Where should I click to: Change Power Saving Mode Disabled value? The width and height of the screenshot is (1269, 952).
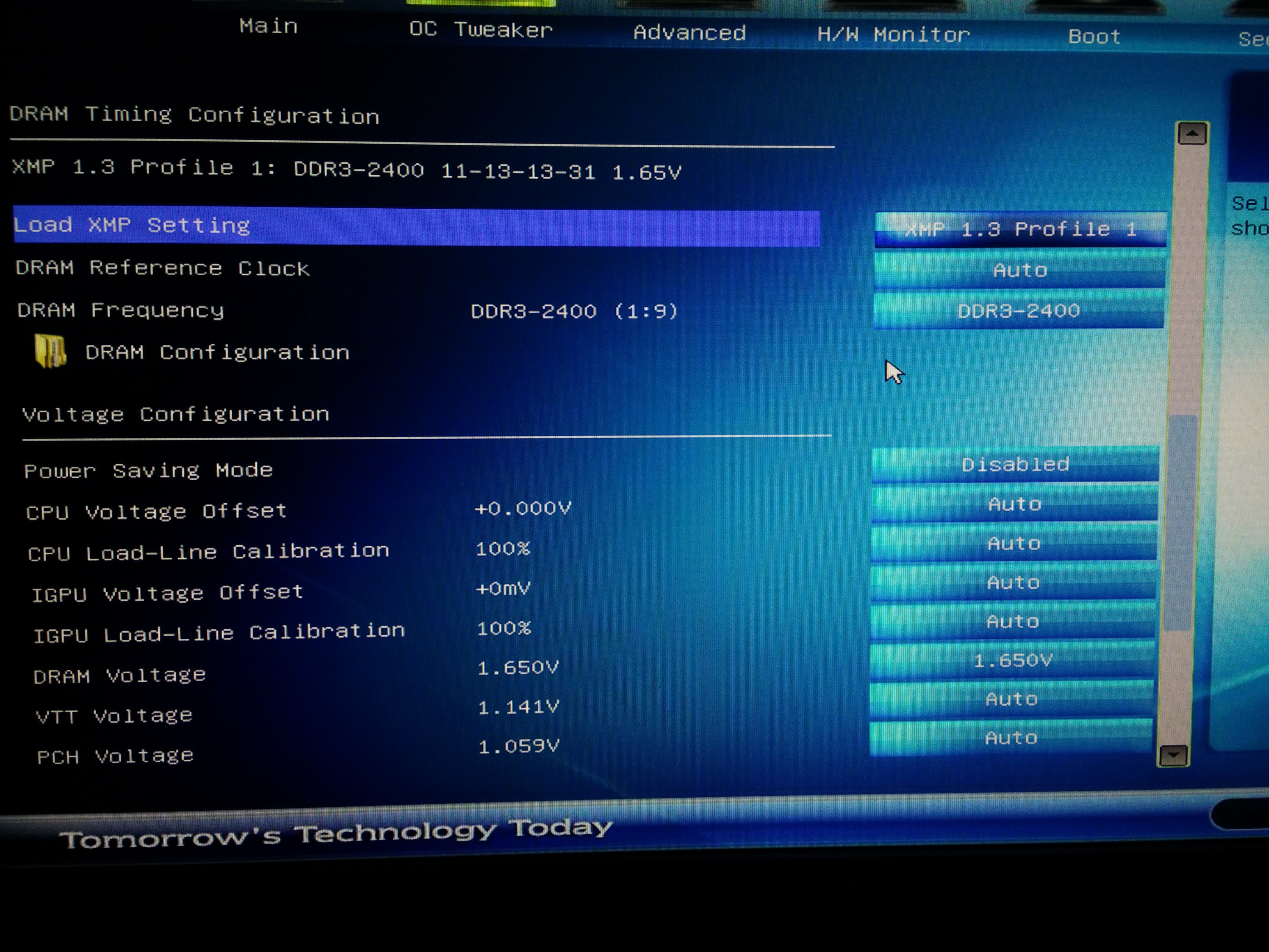pos(1015,464)
